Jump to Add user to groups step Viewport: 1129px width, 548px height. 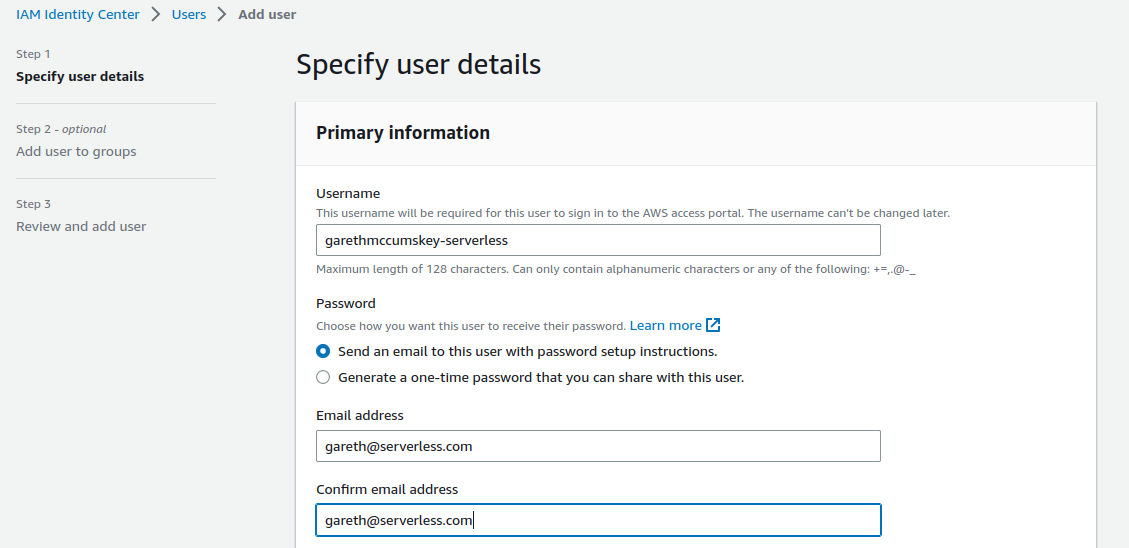tap(76, 151)
